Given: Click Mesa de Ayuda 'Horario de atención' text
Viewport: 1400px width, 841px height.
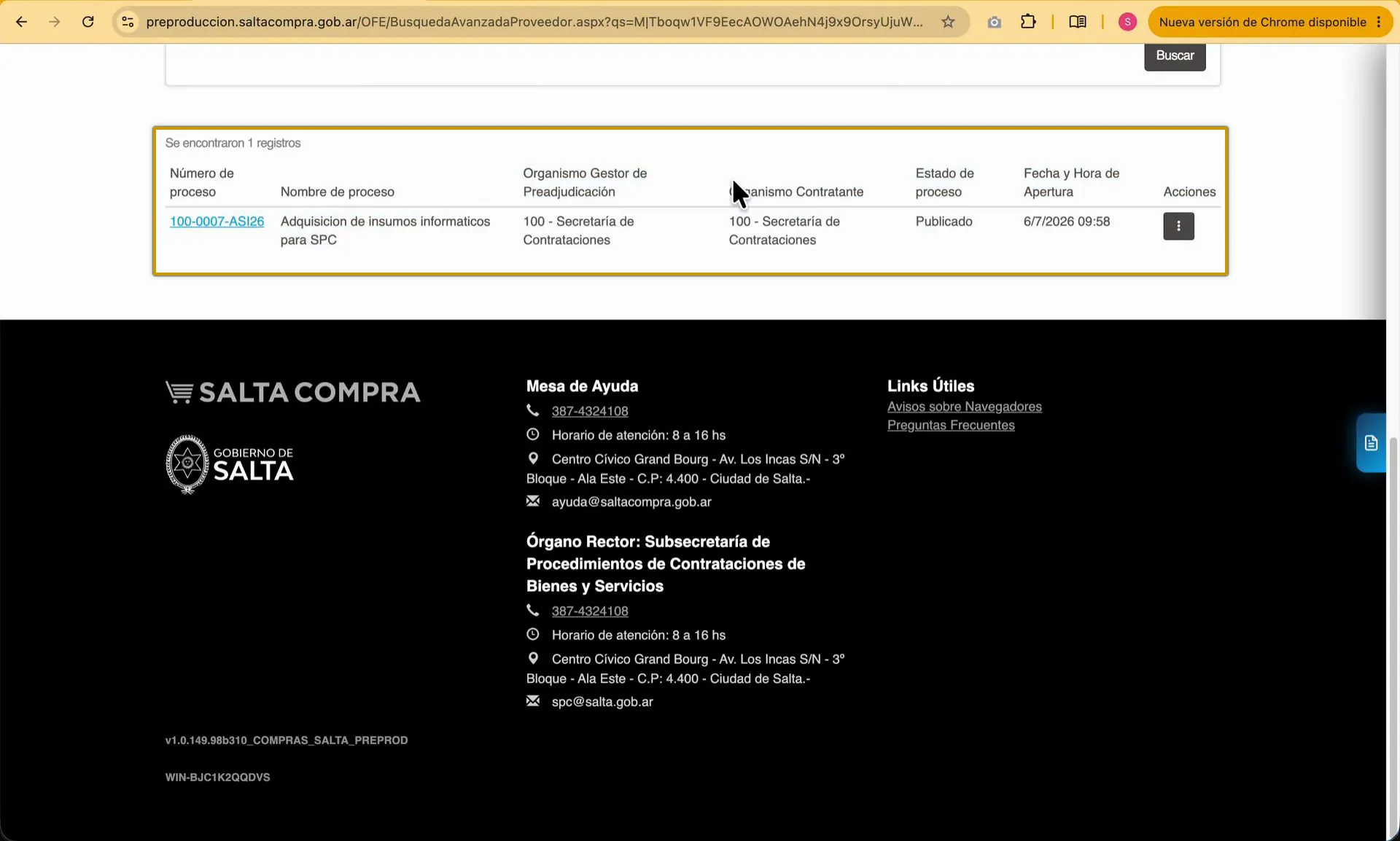Looking at the screenshot, I should tap(639, 435).
